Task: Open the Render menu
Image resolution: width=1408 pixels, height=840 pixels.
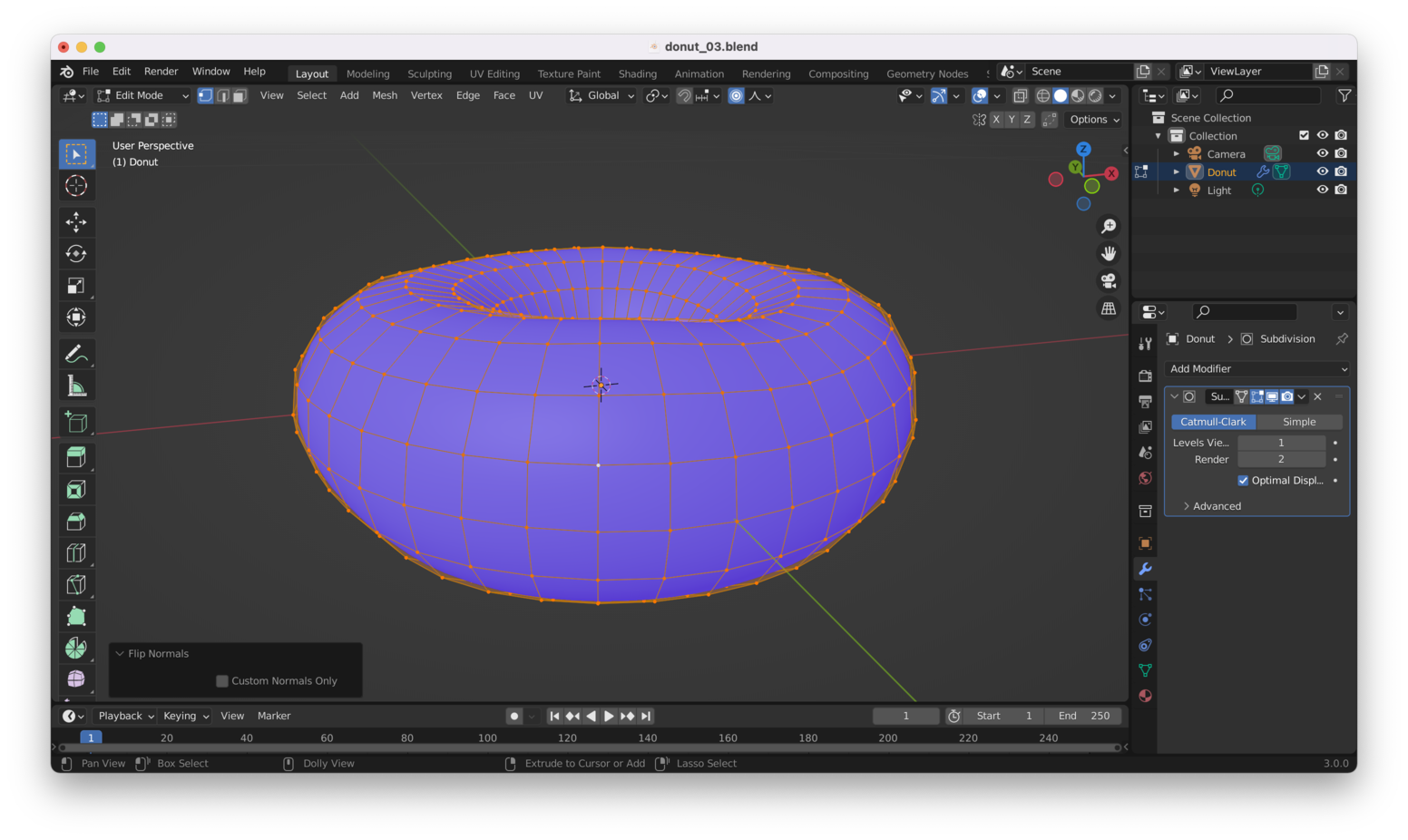Action: (161, 71)
